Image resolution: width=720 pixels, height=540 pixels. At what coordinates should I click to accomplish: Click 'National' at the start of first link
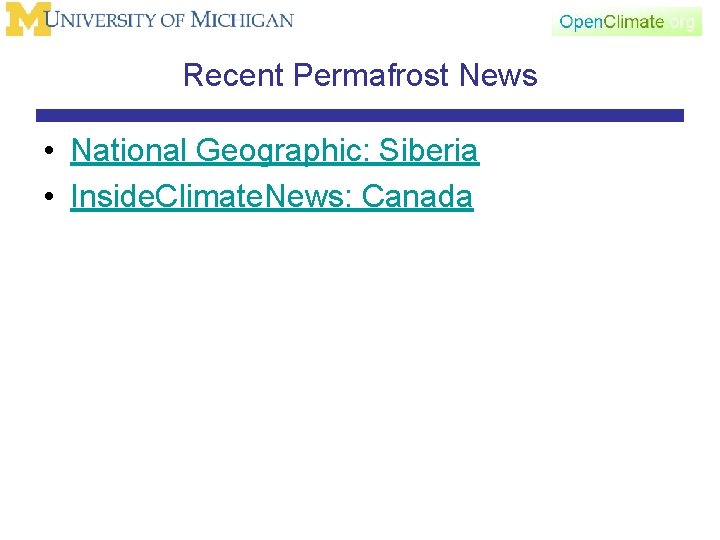129,151
